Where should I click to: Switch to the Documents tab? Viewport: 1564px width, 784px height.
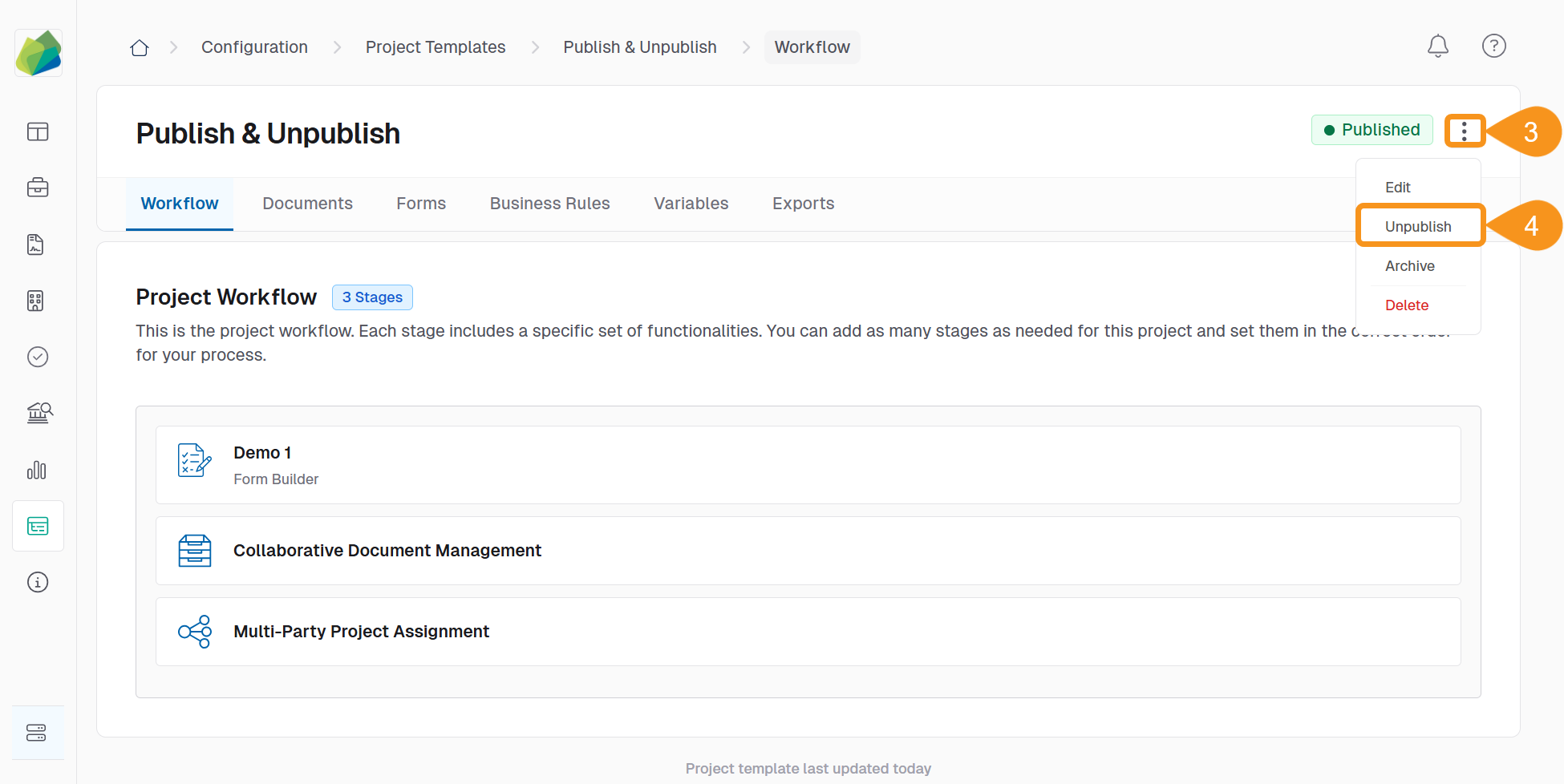point(307,204)
